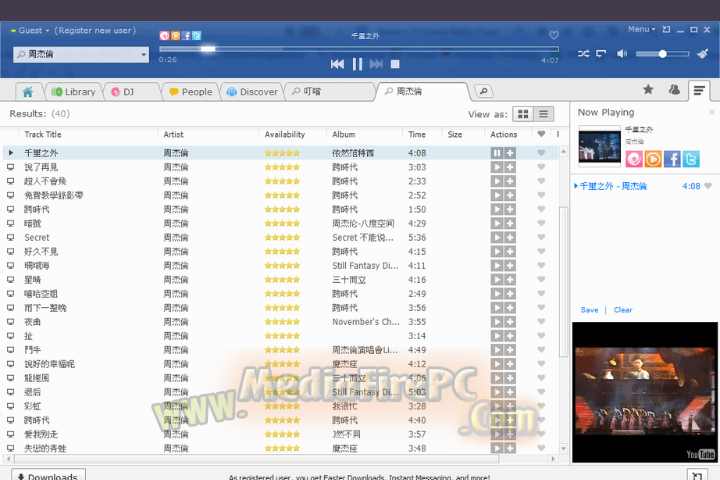Viewport: 720px width, 480px height.
Task: Play the Secret track
Action: (x=496, y=237)
